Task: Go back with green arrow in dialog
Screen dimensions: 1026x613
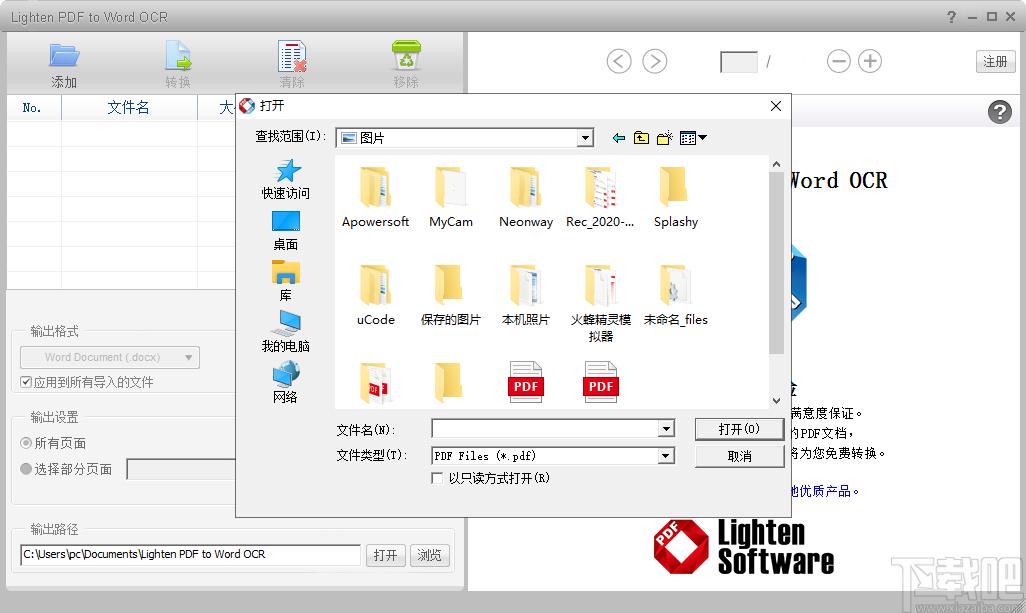Action: tap(618, 138)
